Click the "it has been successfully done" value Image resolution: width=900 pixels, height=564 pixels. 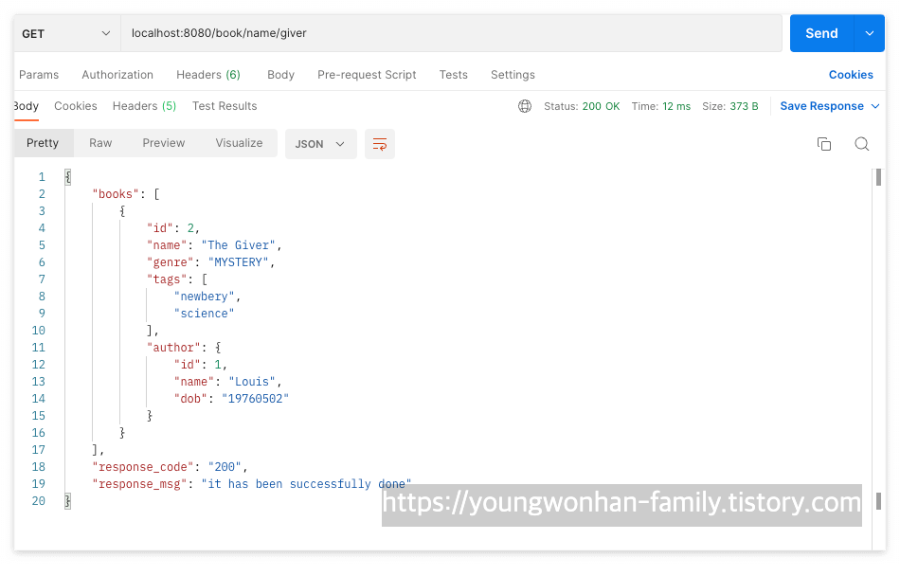click(x=307, y=484)
